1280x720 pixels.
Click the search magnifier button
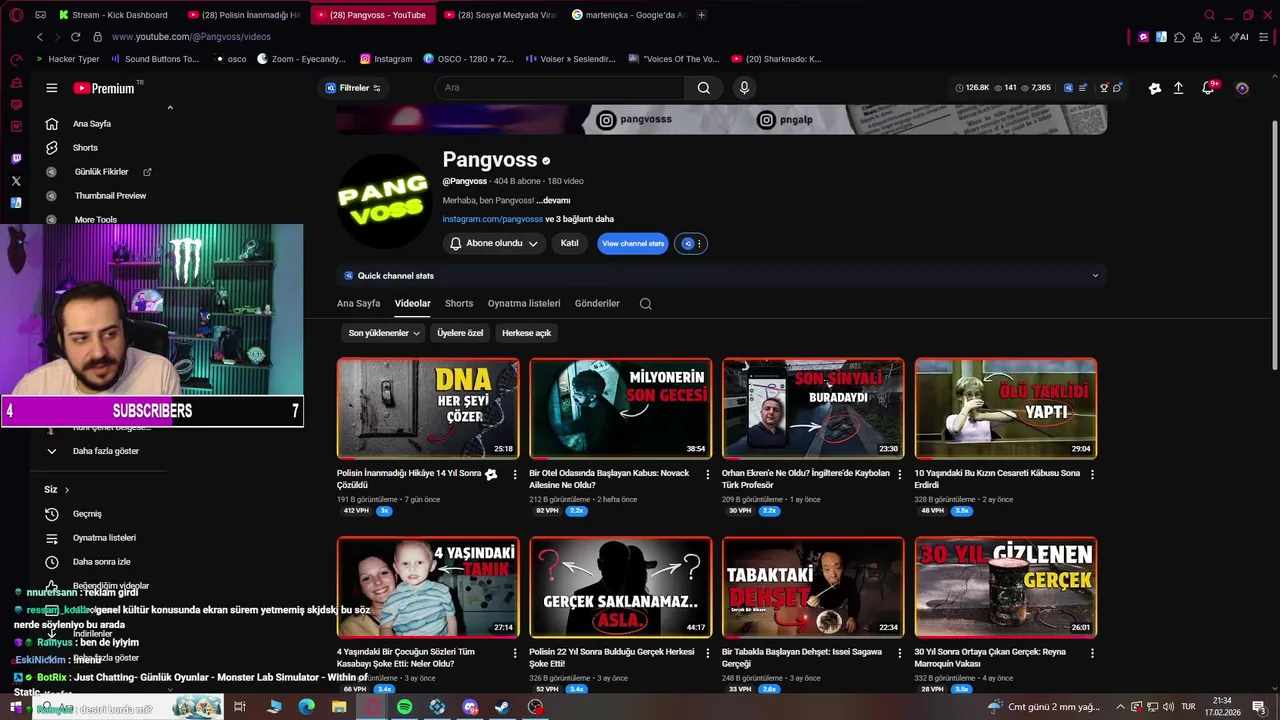(x=704, y=88)
